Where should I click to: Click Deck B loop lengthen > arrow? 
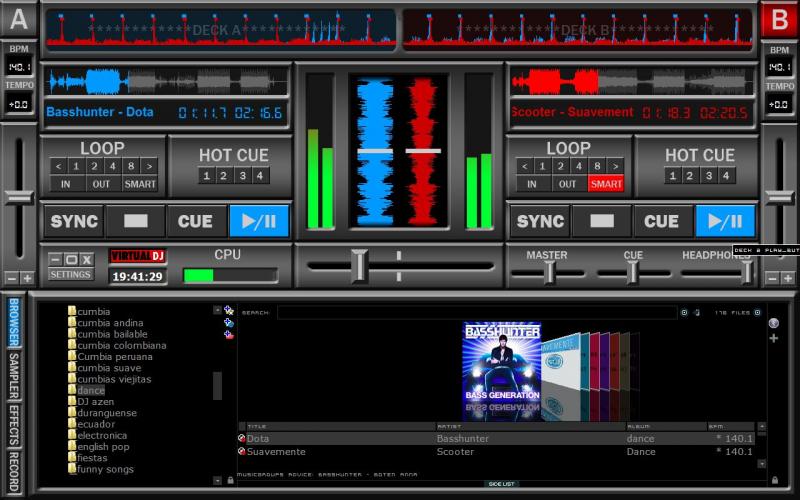[x=616, y=166]
